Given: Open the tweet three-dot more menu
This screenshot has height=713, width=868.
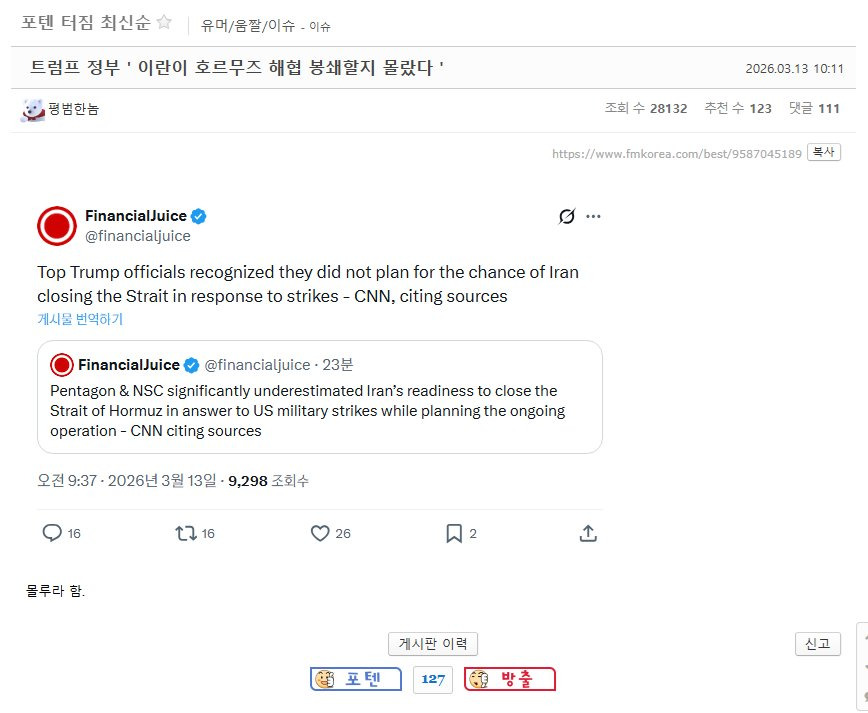Looking at the screenshot, I should [x=593, y=216].
